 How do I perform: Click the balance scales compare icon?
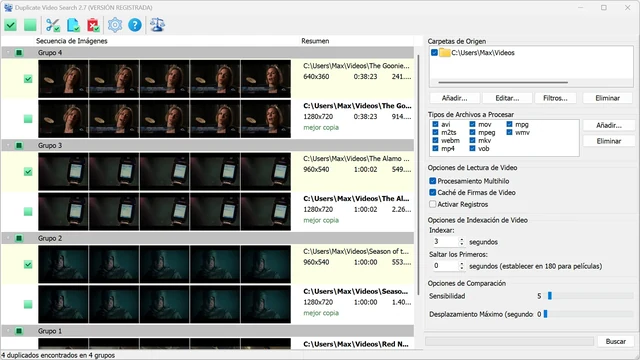[157, 25]
